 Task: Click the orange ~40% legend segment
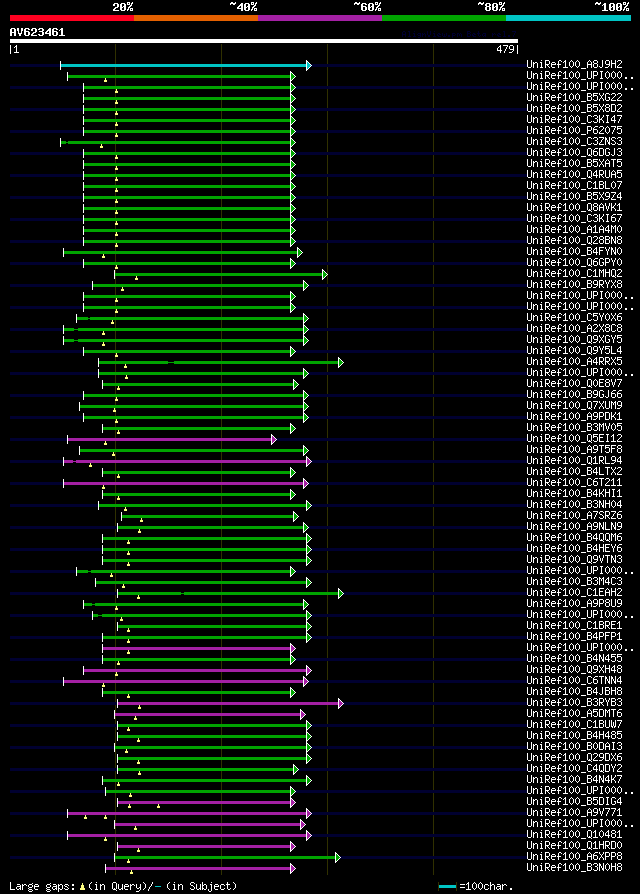pos(196,18)
